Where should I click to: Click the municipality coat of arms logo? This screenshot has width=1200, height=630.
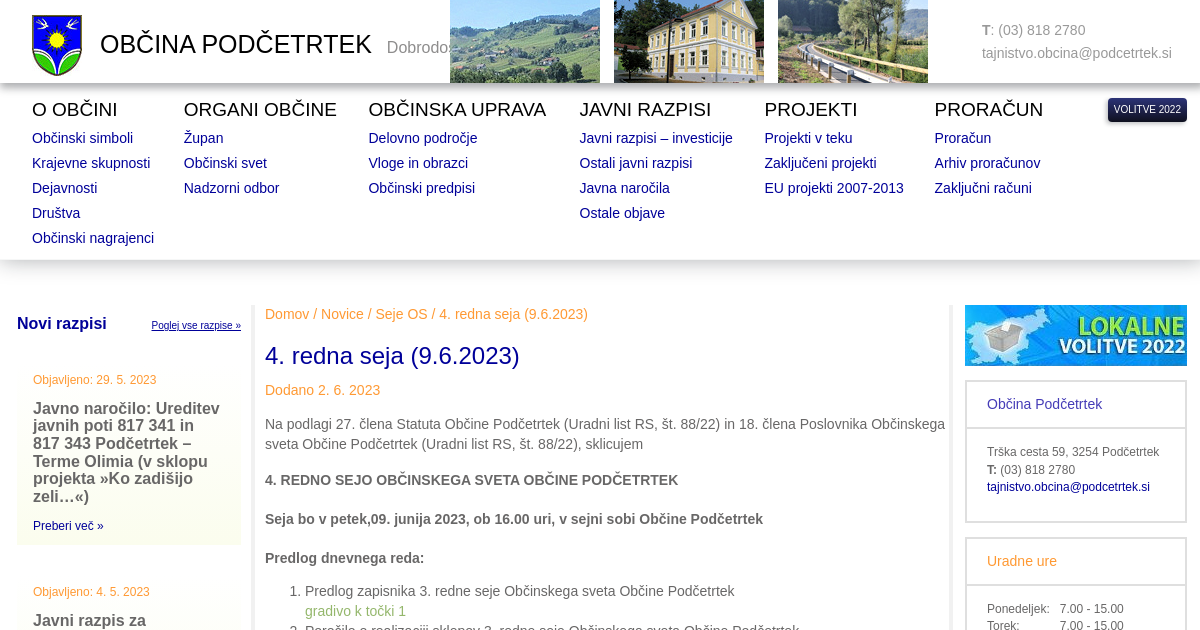pos(57,45)
